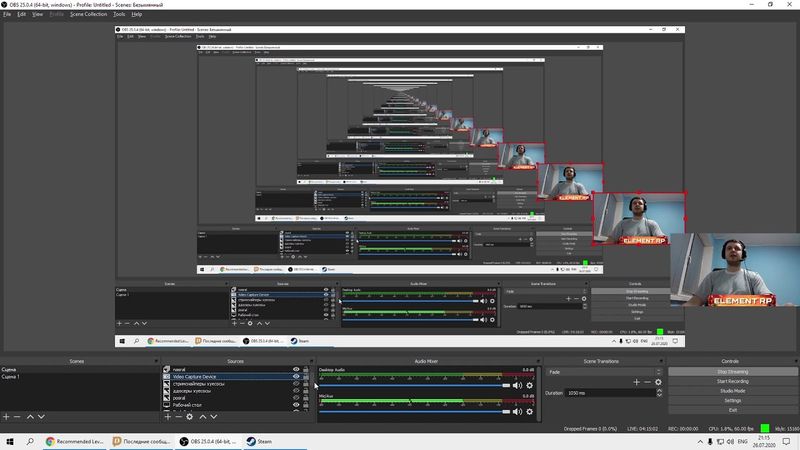Increase transition Duration with up arrow

pyautogui.click(x=661, y=391)
